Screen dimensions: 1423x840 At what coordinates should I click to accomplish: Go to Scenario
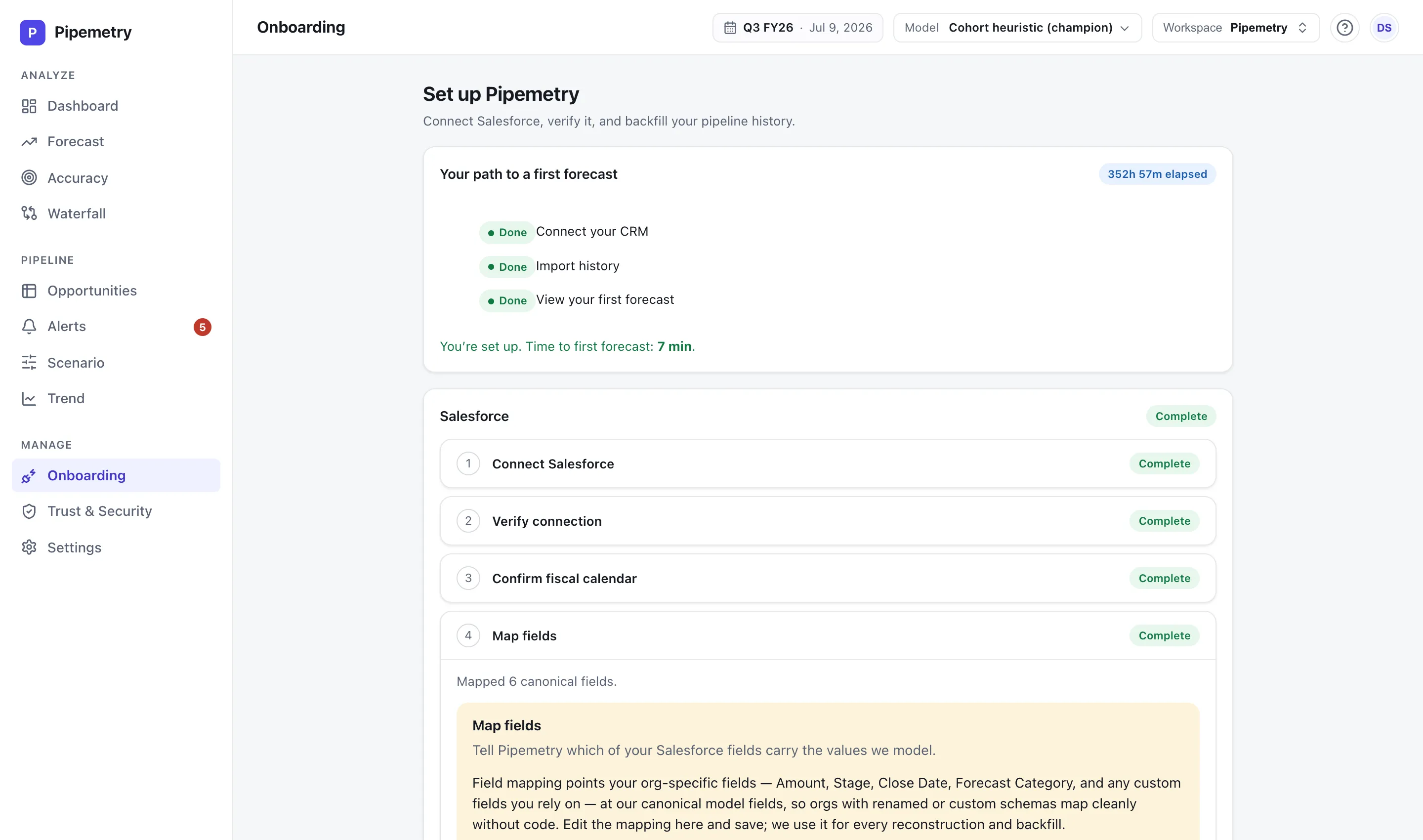pos(116,363)
